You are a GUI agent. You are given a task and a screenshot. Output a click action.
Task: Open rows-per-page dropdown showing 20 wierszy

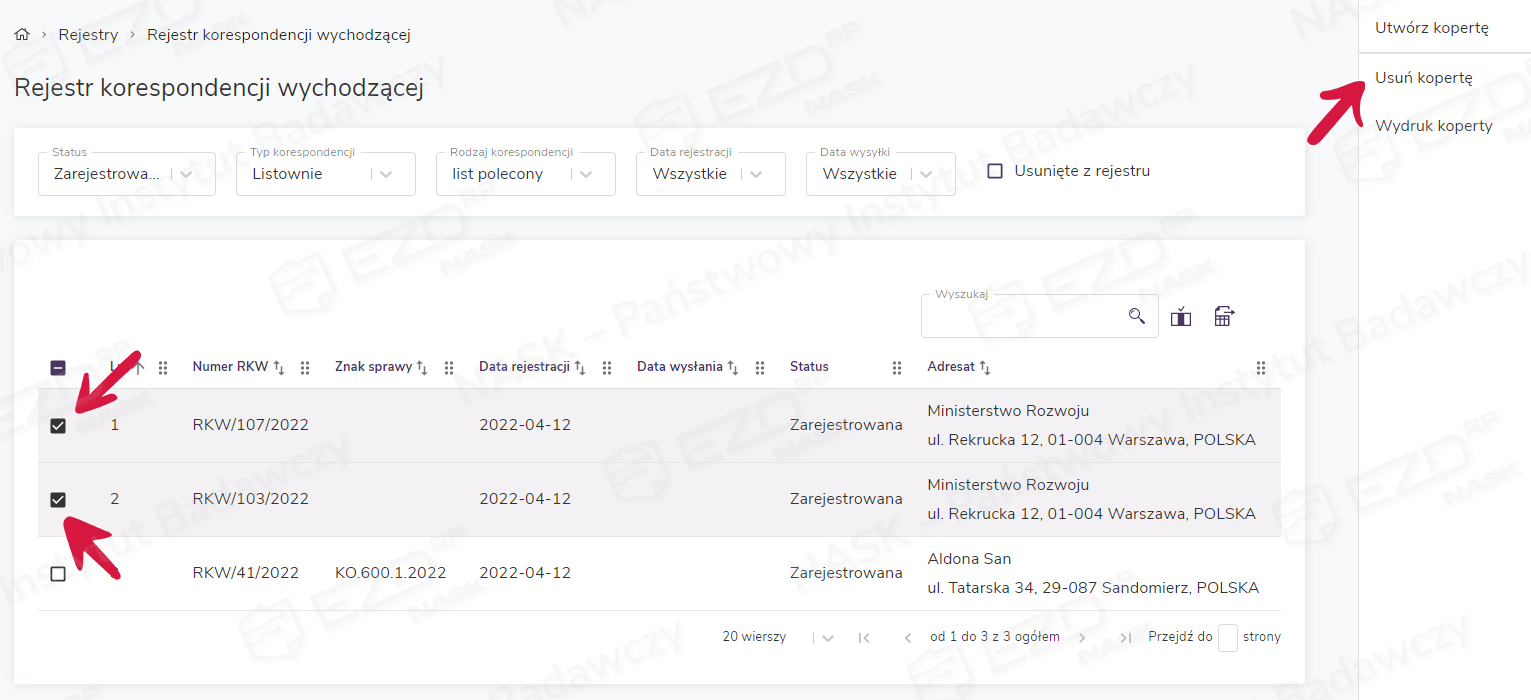tap(827, 638)
